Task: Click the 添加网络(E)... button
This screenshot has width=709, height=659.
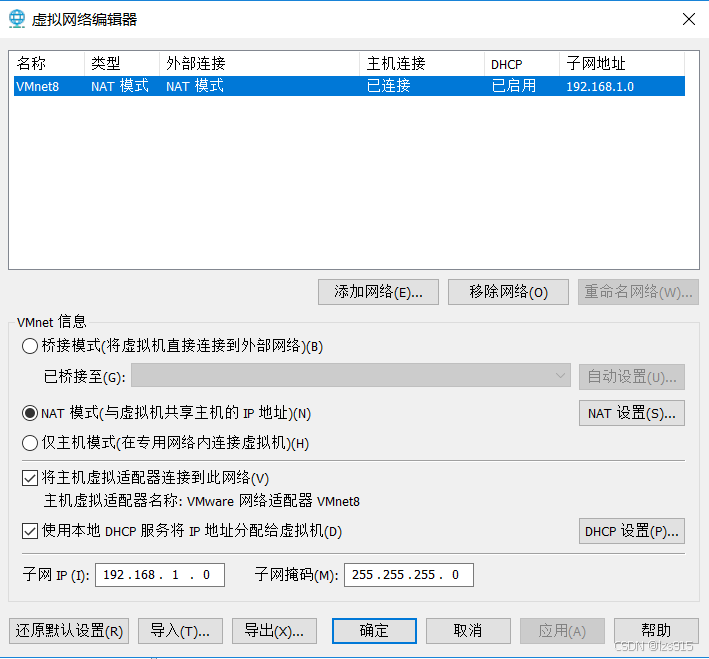Action: pos(378,292)
